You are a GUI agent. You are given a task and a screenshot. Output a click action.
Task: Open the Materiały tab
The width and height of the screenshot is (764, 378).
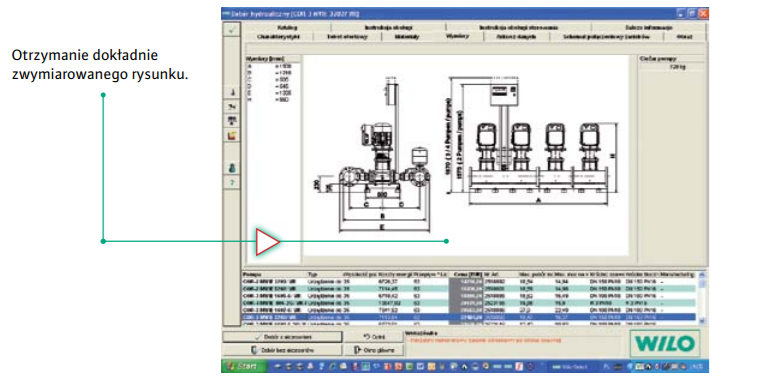click(x=407, y=37)
